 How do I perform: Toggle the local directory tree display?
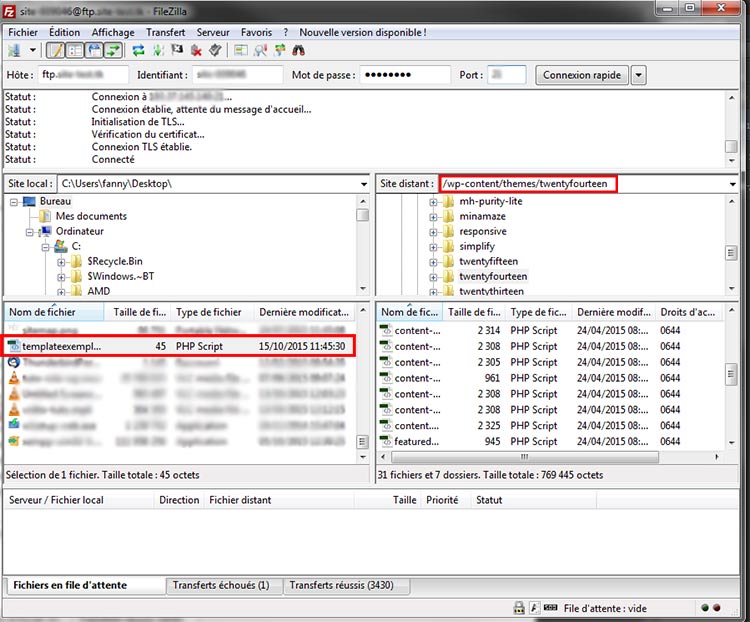[x=75, y=50]
